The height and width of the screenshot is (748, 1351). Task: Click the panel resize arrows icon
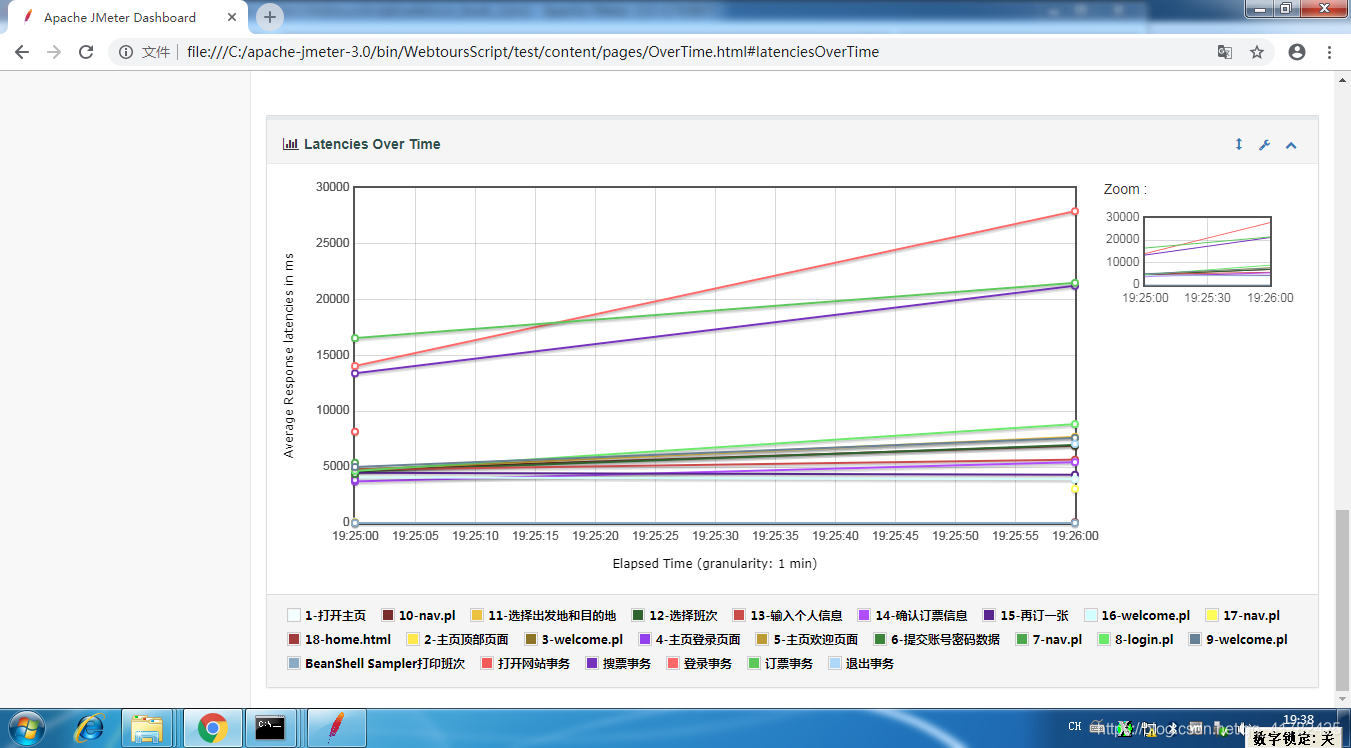coord(1238,144)
